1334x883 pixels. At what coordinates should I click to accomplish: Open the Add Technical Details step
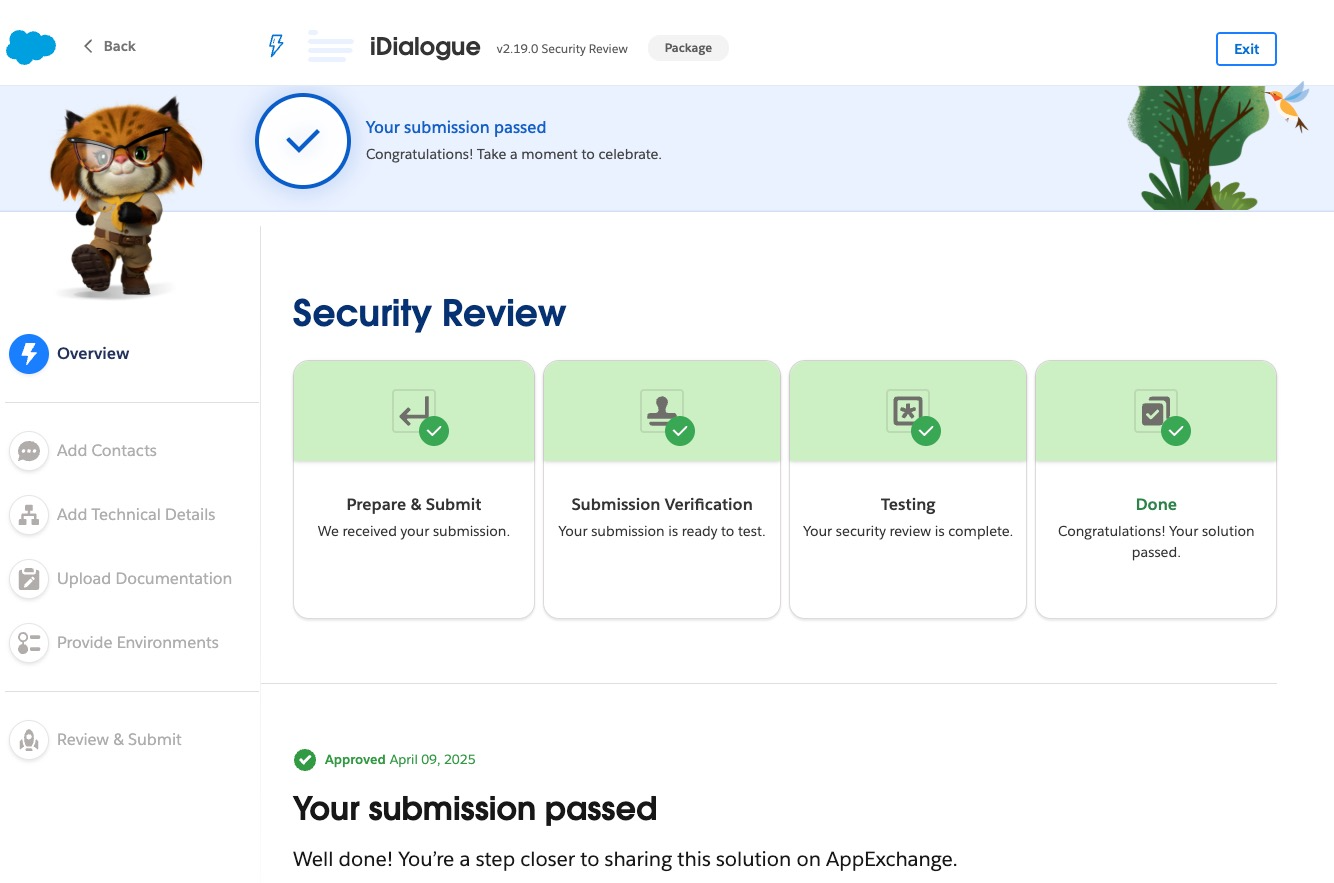112,515
